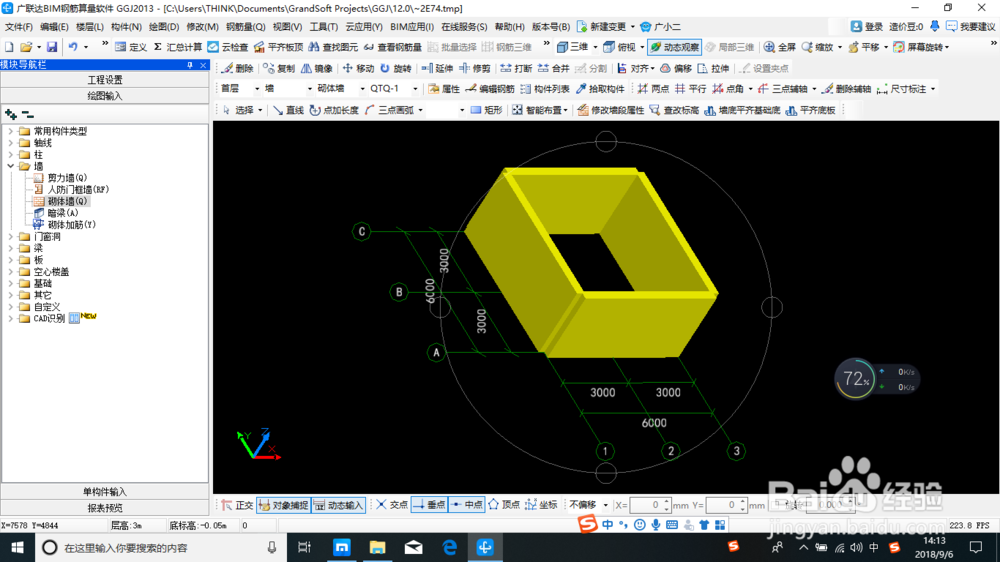The height and width of the screenshot is (562, 1000).
Task: Run 汇总计算 summary calculation
Action: 178,47
